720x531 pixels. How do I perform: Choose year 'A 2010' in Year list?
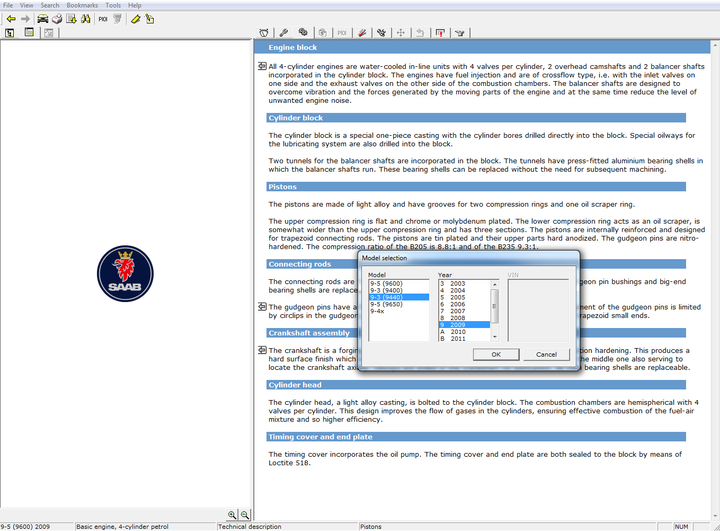(464, 332)
